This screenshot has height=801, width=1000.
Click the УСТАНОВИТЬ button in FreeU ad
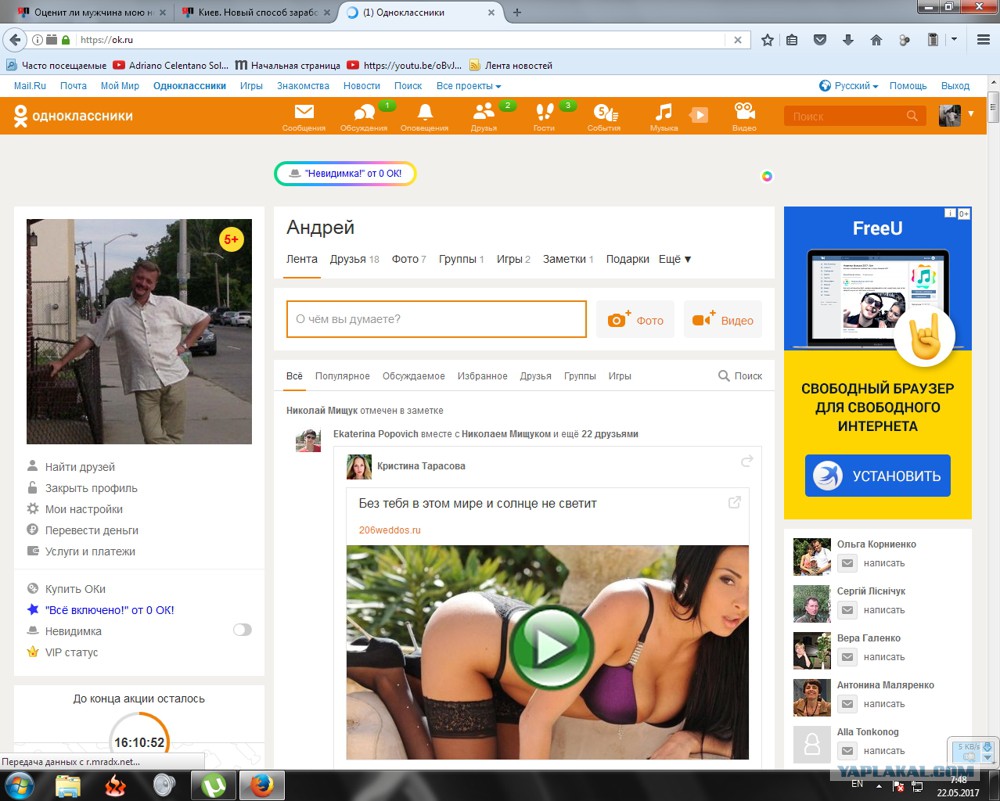[878, 476]
